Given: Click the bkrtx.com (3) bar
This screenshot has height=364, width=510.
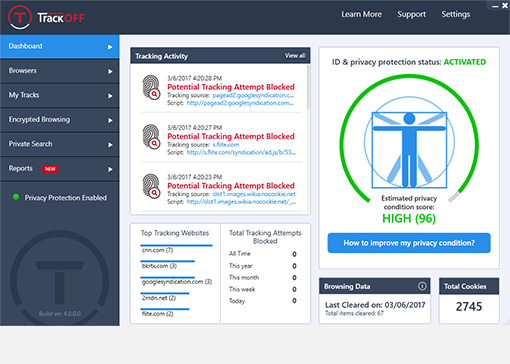Looking at the screenshot, I should coord(168,261).
